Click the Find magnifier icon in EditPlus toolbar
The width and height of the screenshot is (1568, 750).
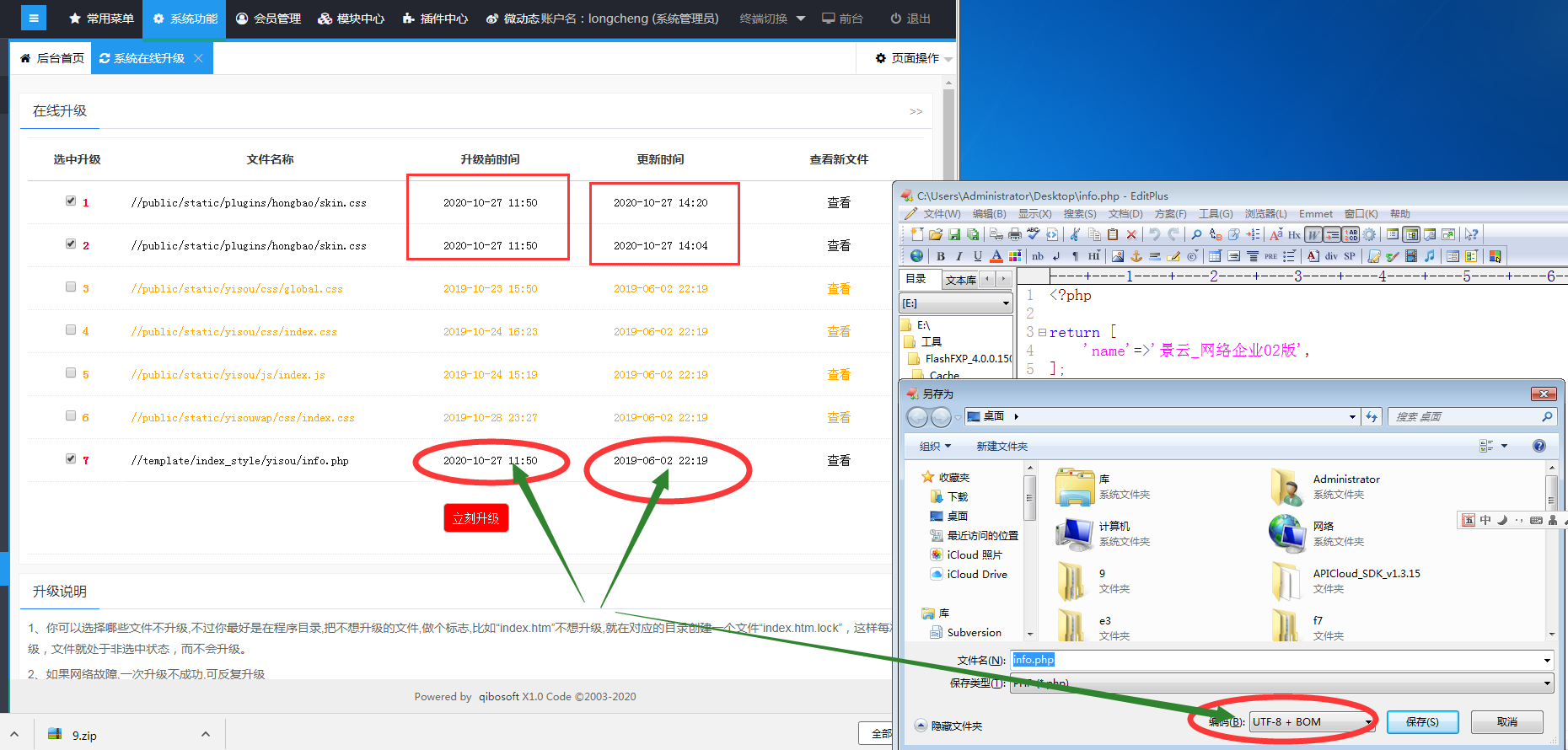point(1196,234)
